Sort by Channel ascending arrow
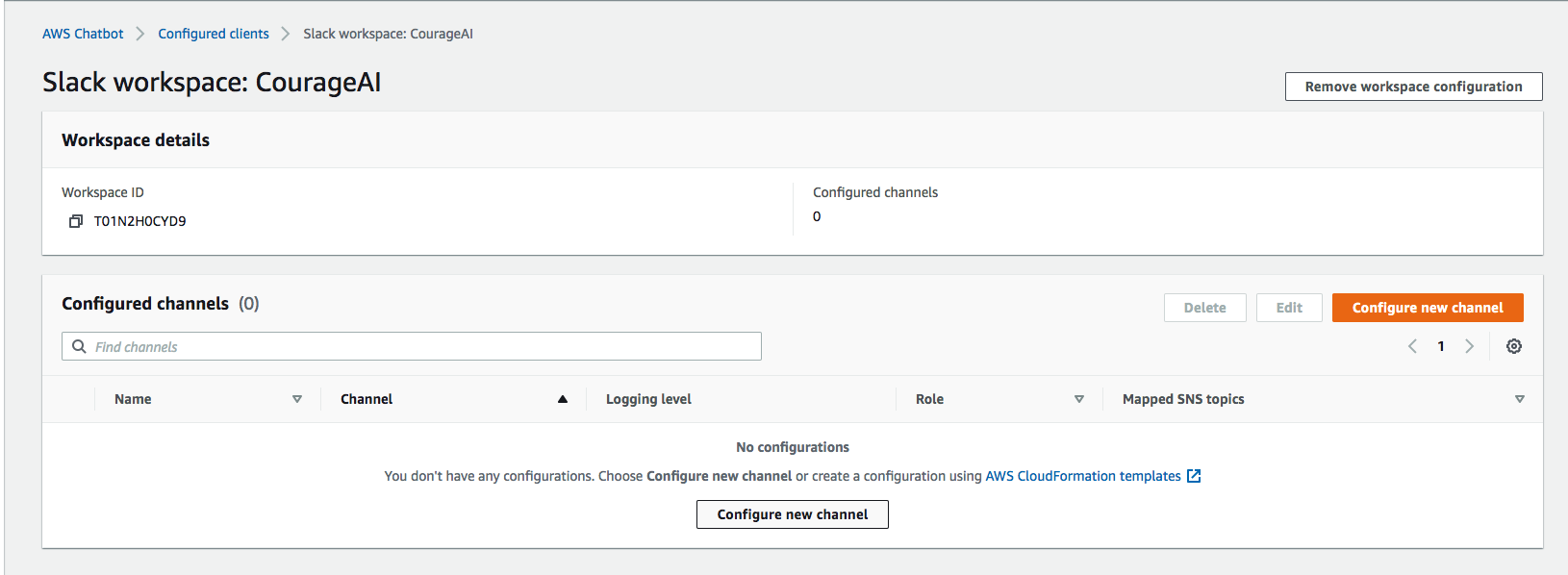1568x575 pixels. click(563, 399)
